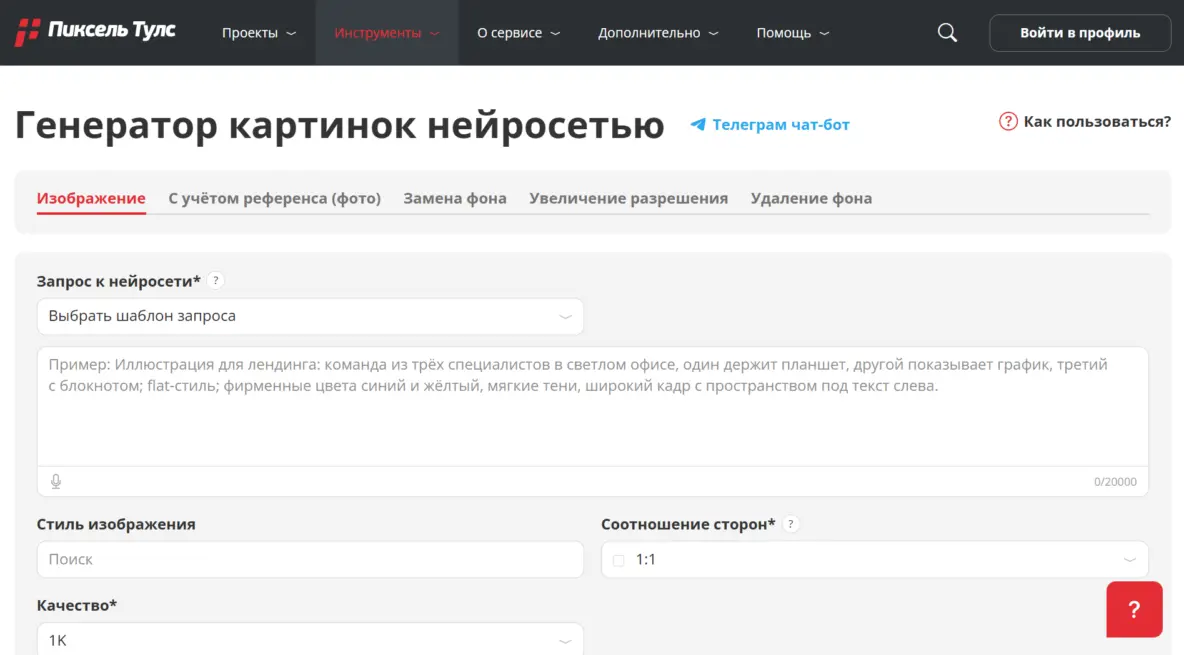Go to Удаление фона tab
The width and height of the screenshot is (1184, 655).
coord(811,198)
